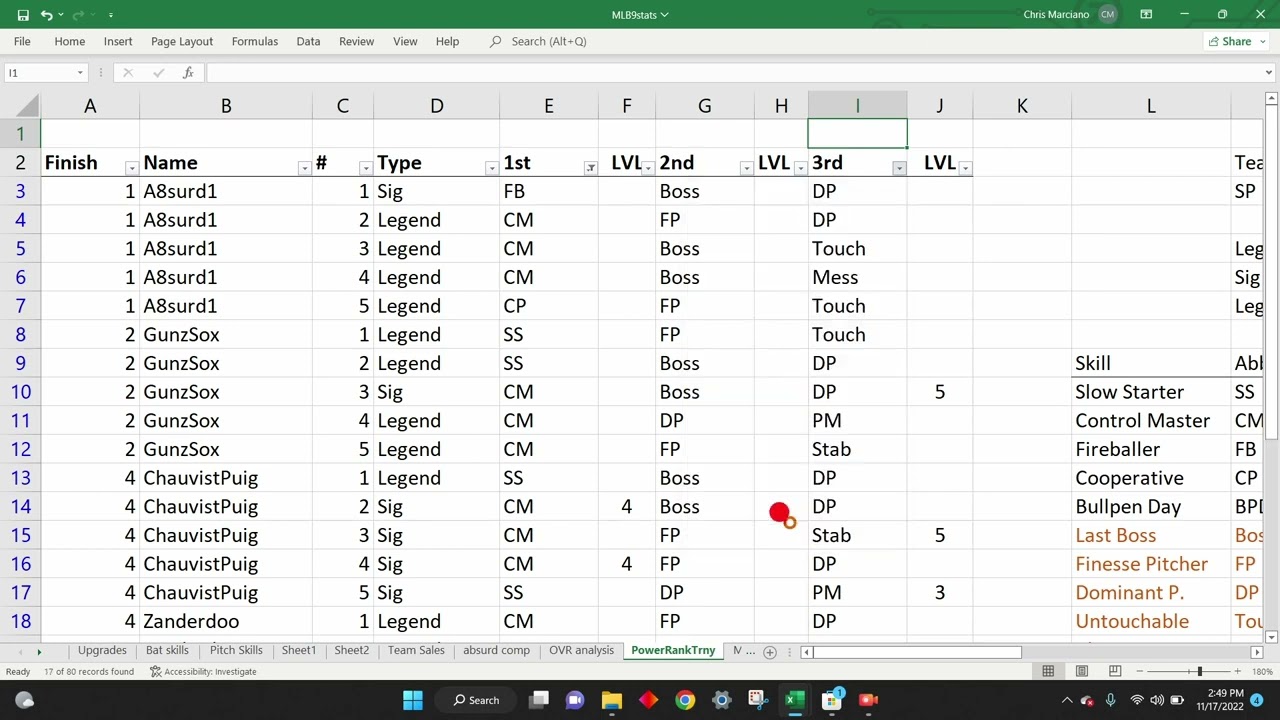The width and height of the screenshot is (1280, 720).
Task: Open the Review ribbon tab
Action: pyautogui.click(x=356, y=42)
